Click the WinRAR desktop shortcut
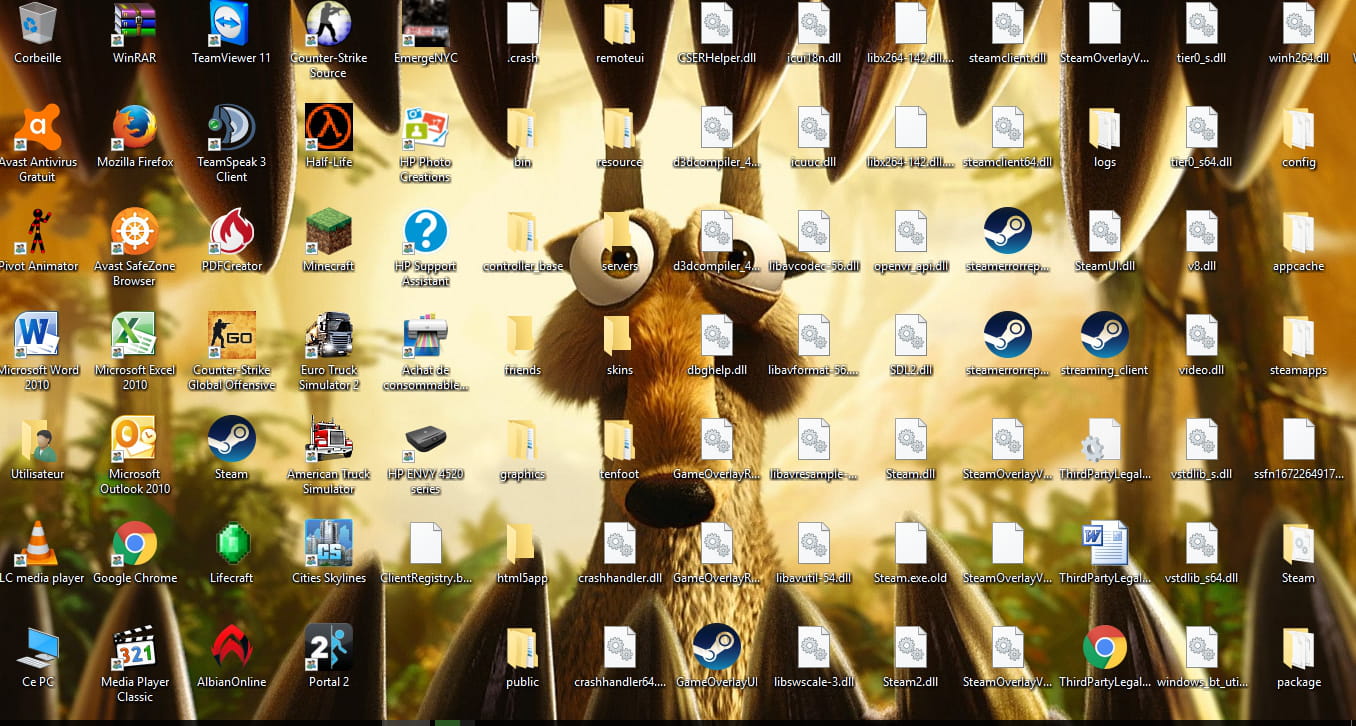Image resolution: width=1356 pixels, height=726 pixels. (x=135, y=24)
